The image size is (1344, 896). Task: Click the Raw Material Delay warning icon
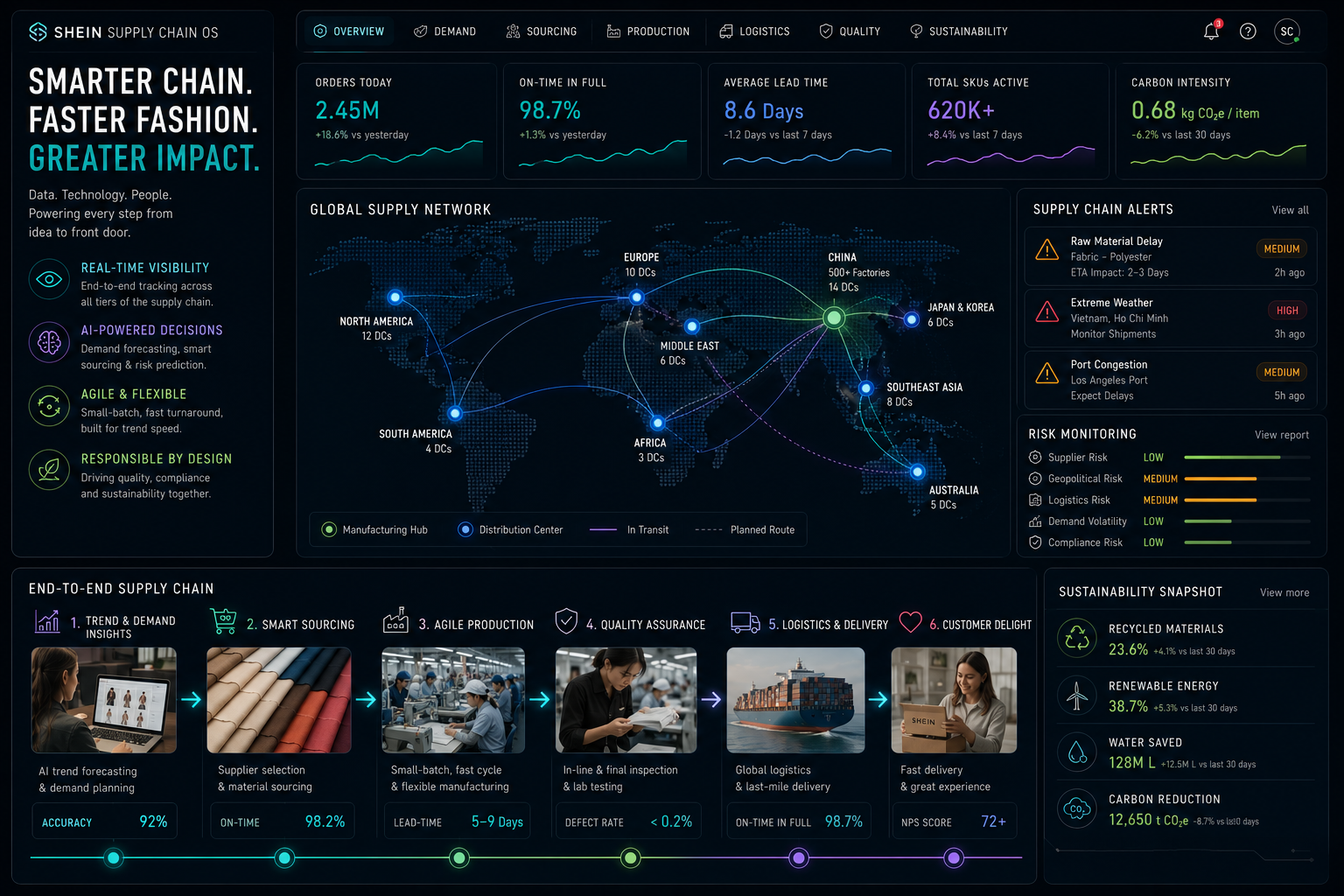coord(1047,249)
